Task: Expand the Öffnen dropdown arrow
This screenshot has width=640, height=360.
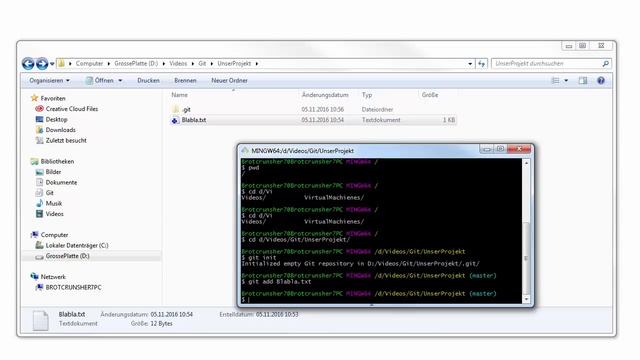Action: pyautogui.click(x=120, y=81)
